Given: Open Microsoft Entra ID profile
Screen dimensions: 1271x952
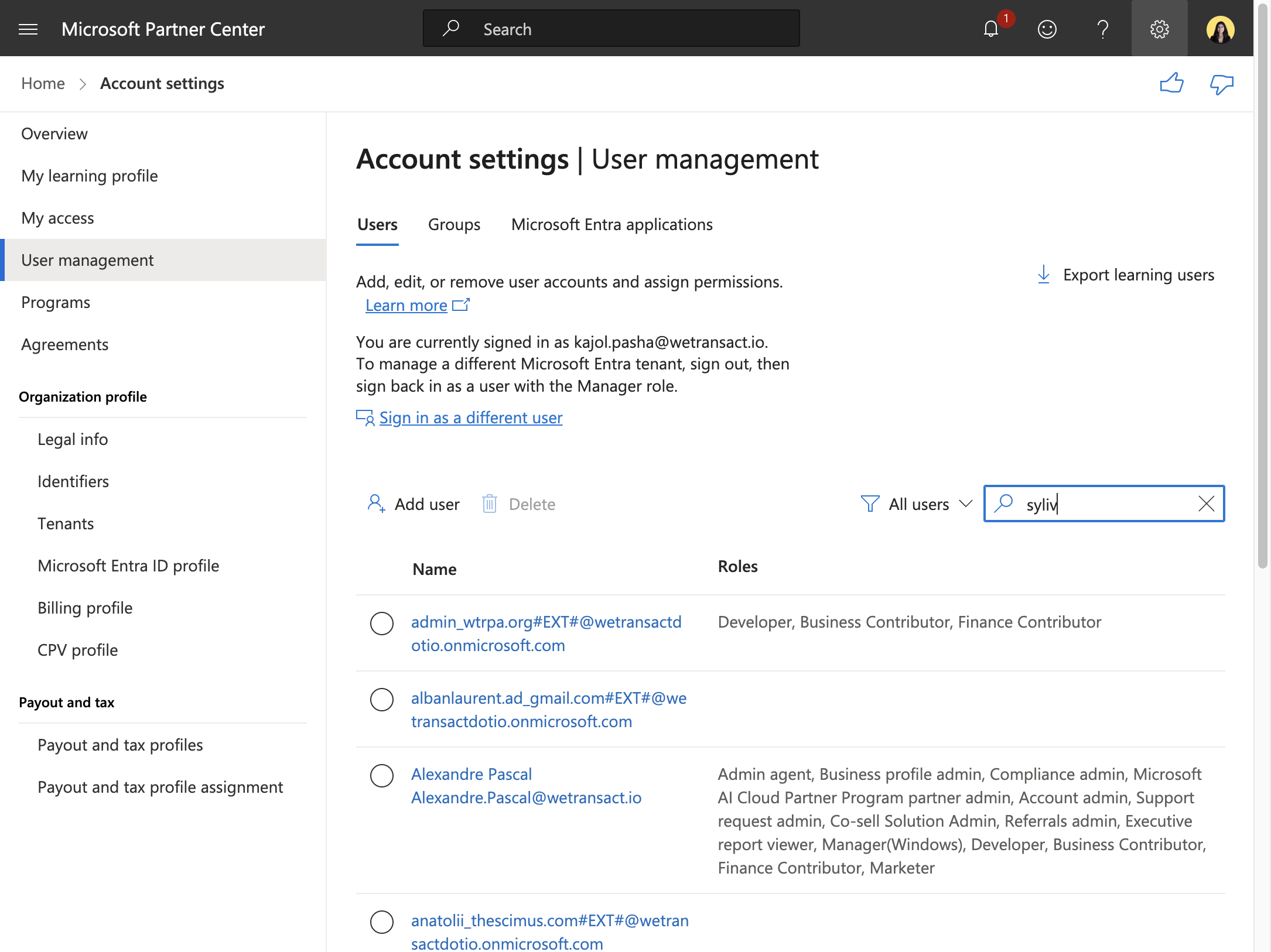Looking at the screenshot, I should click(x=128, y=566).
